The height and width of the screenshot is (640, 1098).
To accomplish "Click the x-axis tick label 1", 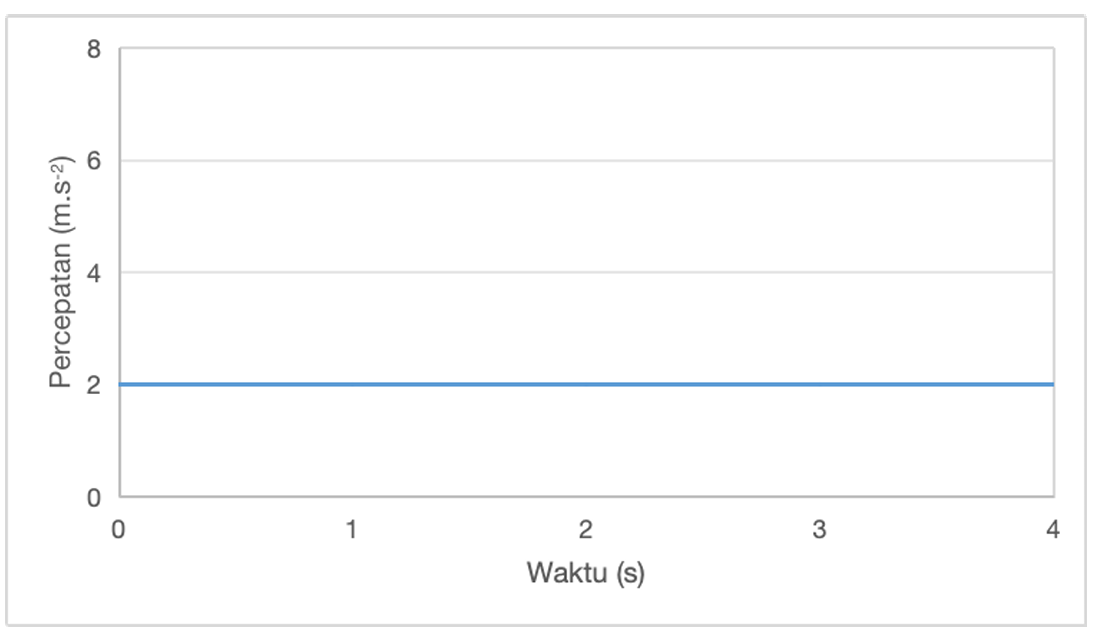I will [x=352, y=530].
